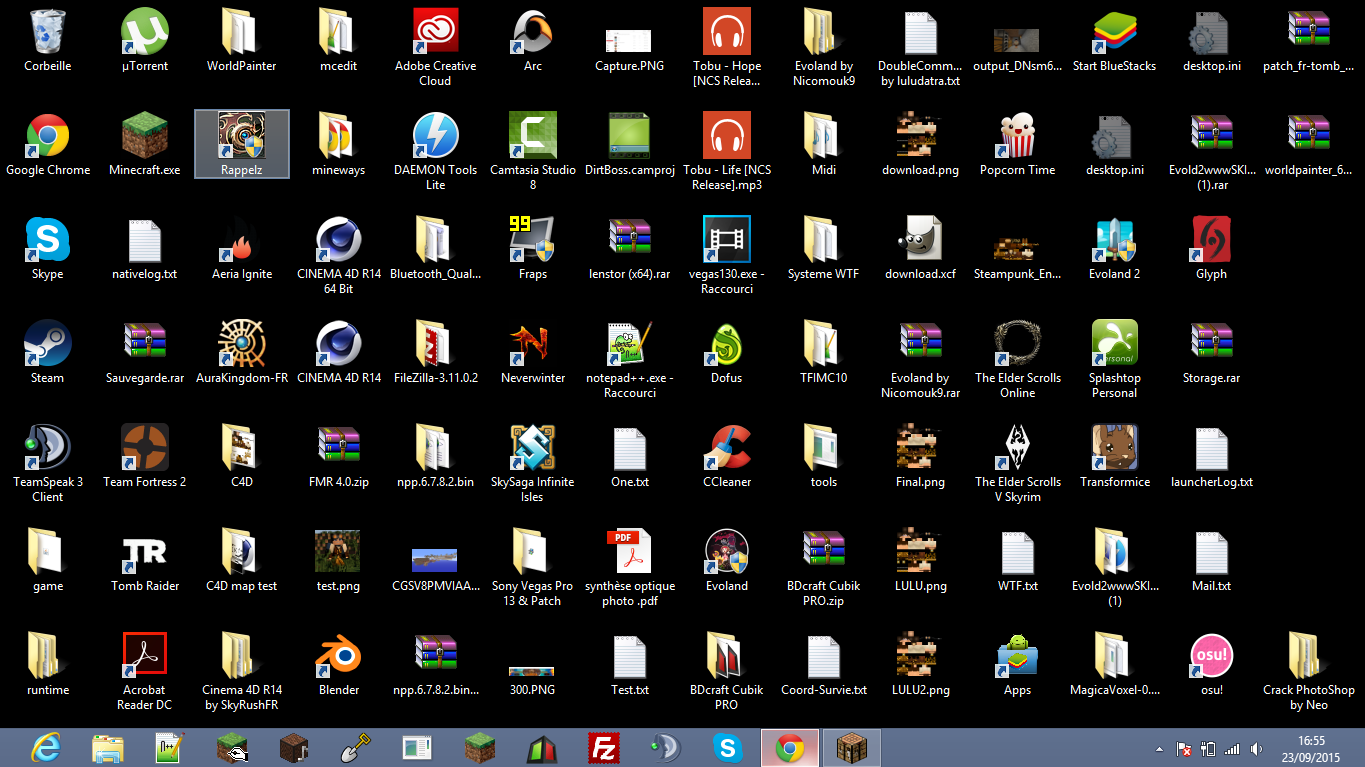The image size is (1365, 767).
Task: Select DirtBoss.camproj project file
Action: 630,144
